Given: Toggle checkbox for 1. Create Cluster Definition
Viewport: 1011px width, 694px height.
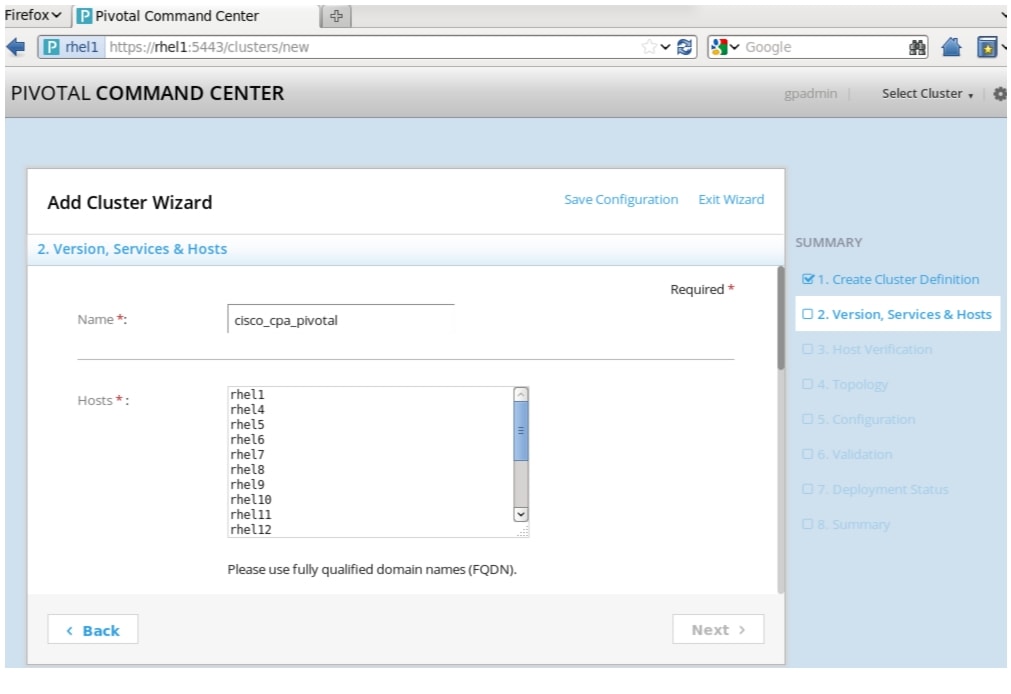Looking at the screenshot, I should [x=808, y=279].
